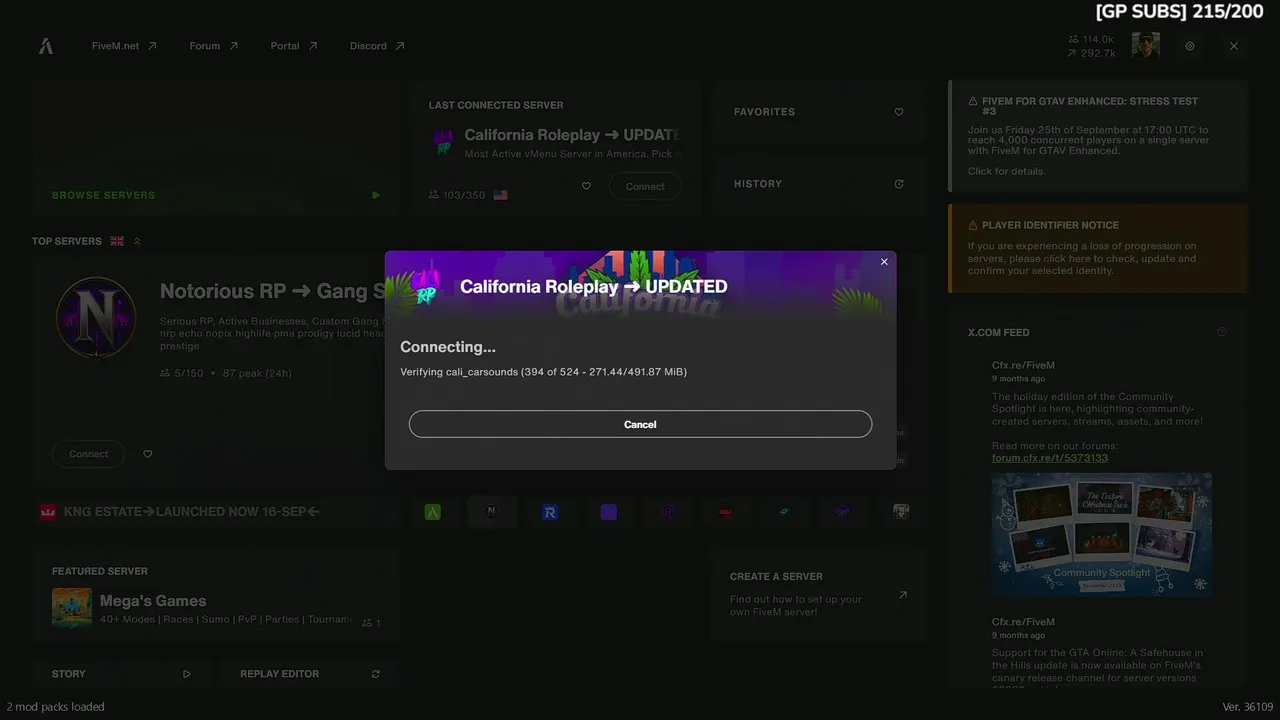The image size is (1280, 720).
Task: Click the 2 mod packs loaded status
Action: (x=55, y=707)
